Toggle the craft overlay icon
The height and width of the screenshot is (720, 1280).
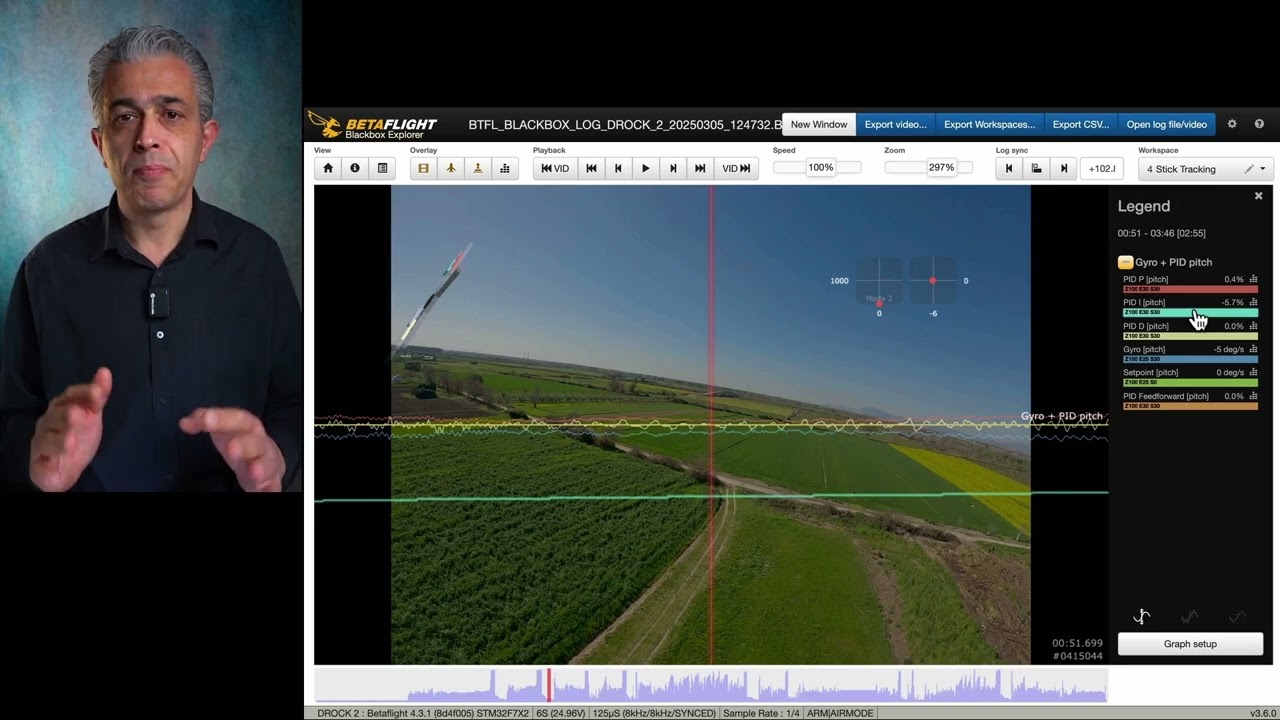coord(451,168)
